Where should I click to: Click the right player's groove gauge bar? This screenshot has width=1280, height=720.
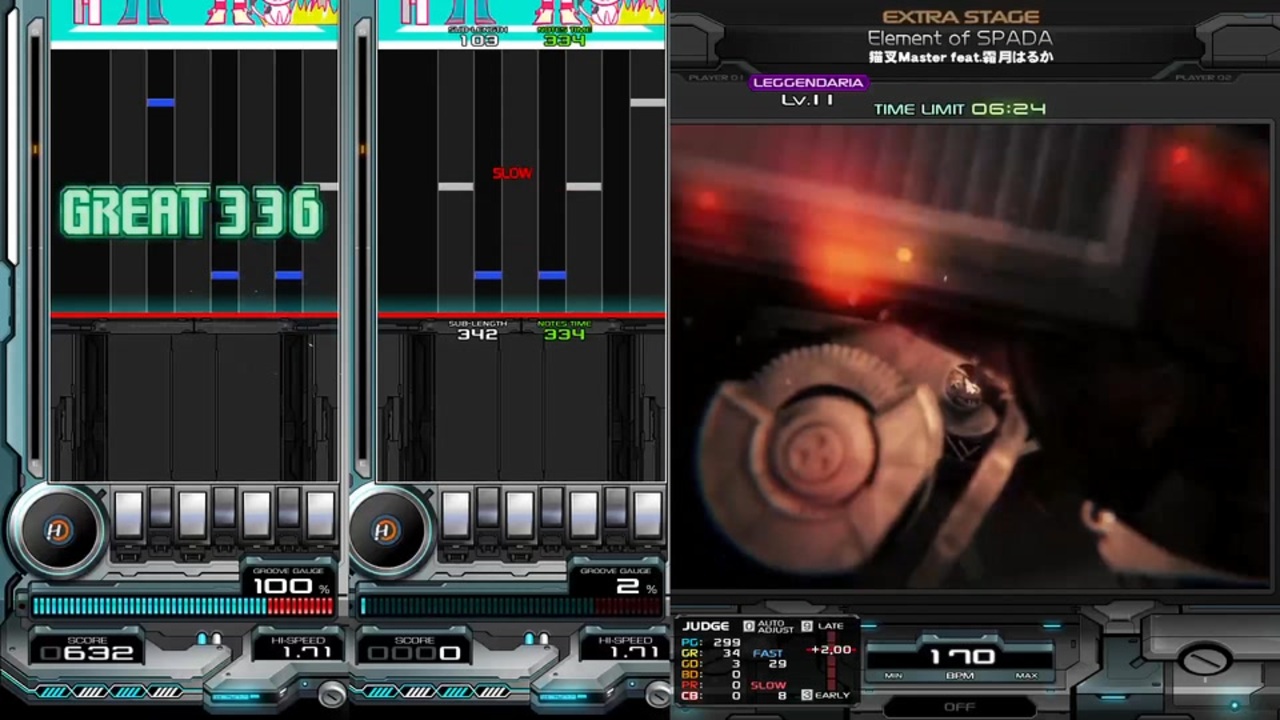(x=511, y=606)
